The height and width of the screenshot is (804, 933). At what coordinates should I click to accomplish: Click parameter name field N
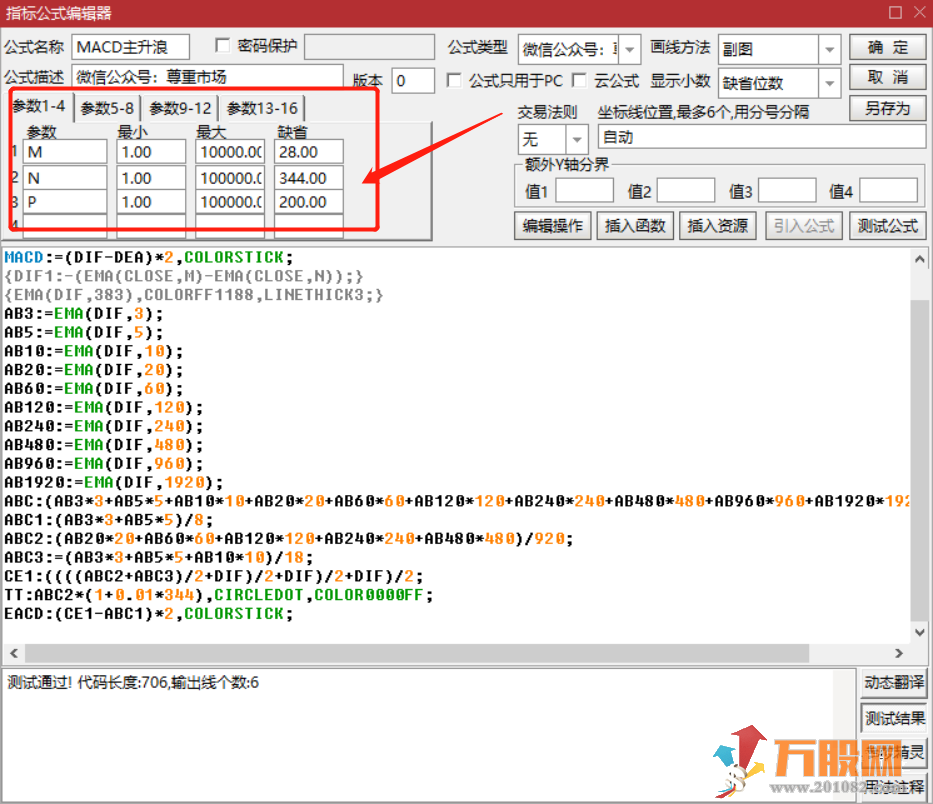[x=65, y=178]
